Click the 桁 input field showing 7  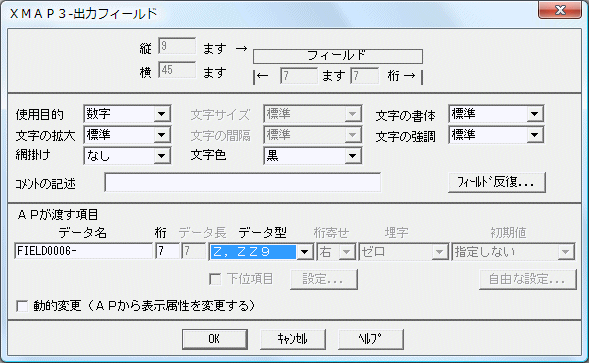pos(167,251)
